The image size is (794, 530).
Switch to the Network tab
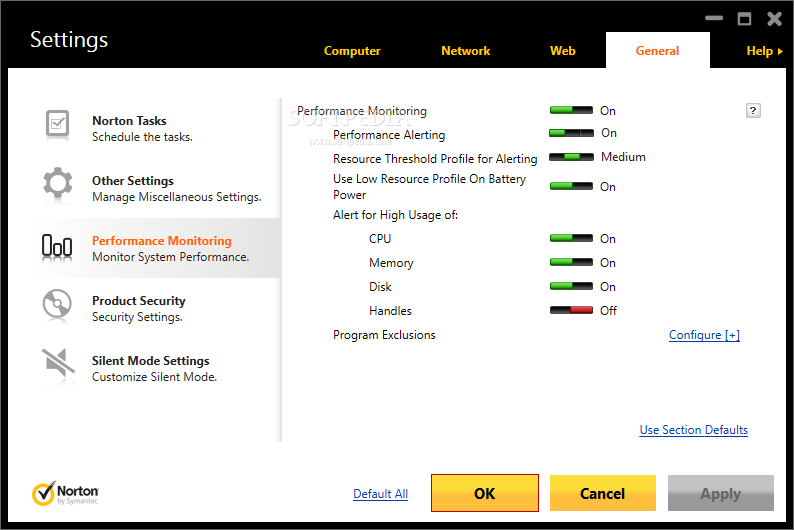tap(465, 51)
